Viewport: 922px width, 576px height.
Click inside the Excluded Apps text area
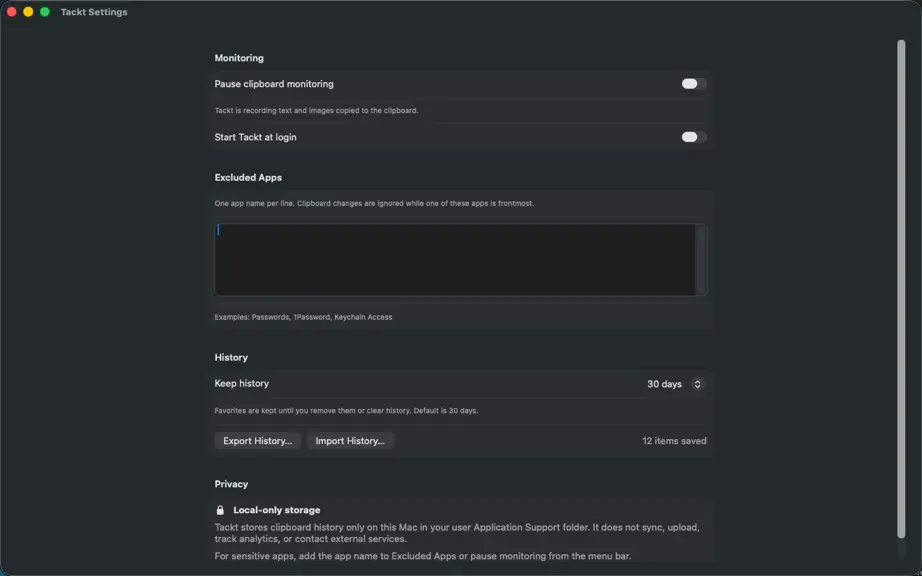455,259
